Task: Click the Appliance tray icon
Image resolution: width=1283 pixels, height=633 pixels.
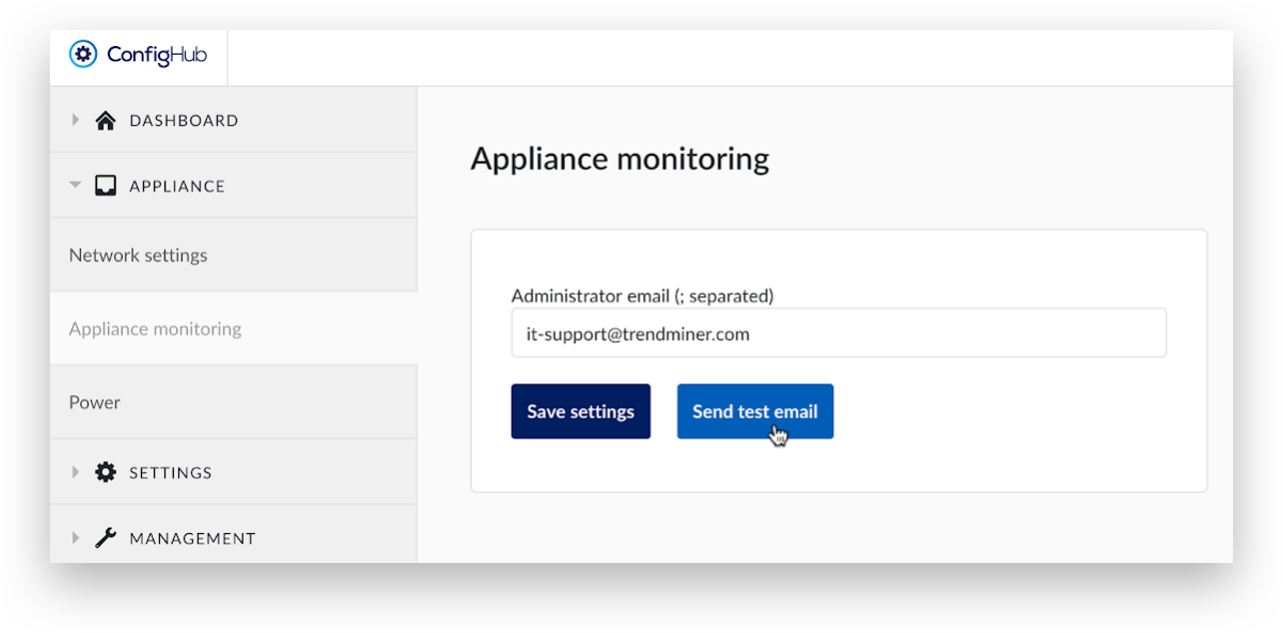Action: pyautogui.click(x=105, y=186)
